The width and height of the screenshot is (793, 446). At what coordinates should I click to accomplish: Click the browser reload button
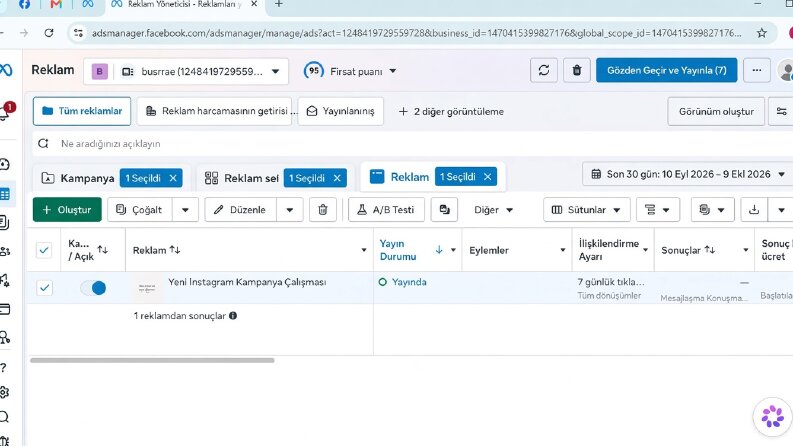49,33
